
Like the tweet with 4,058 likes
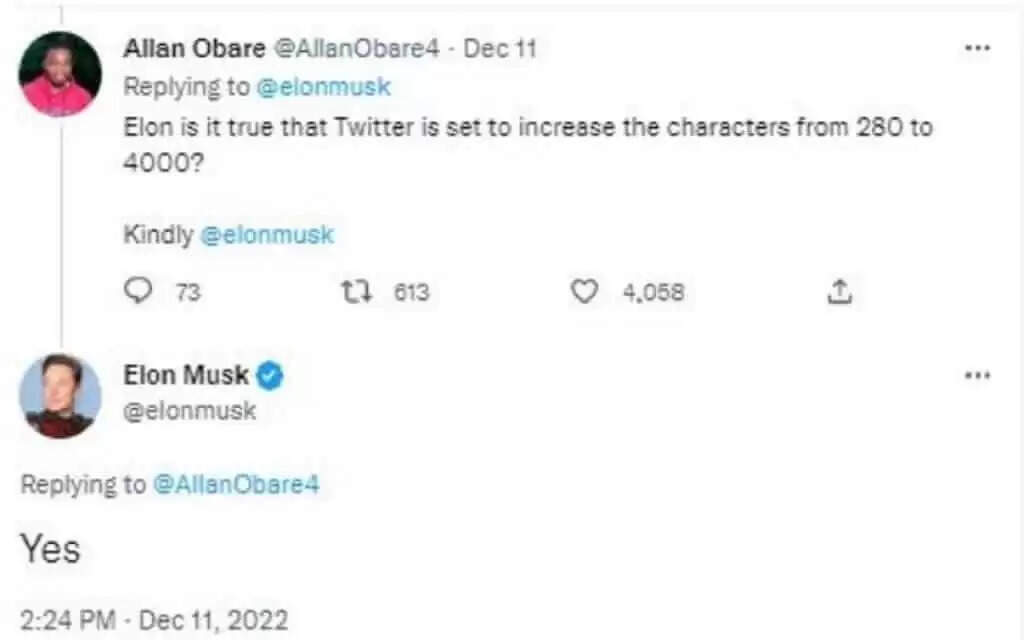click(x=584, y=292)
